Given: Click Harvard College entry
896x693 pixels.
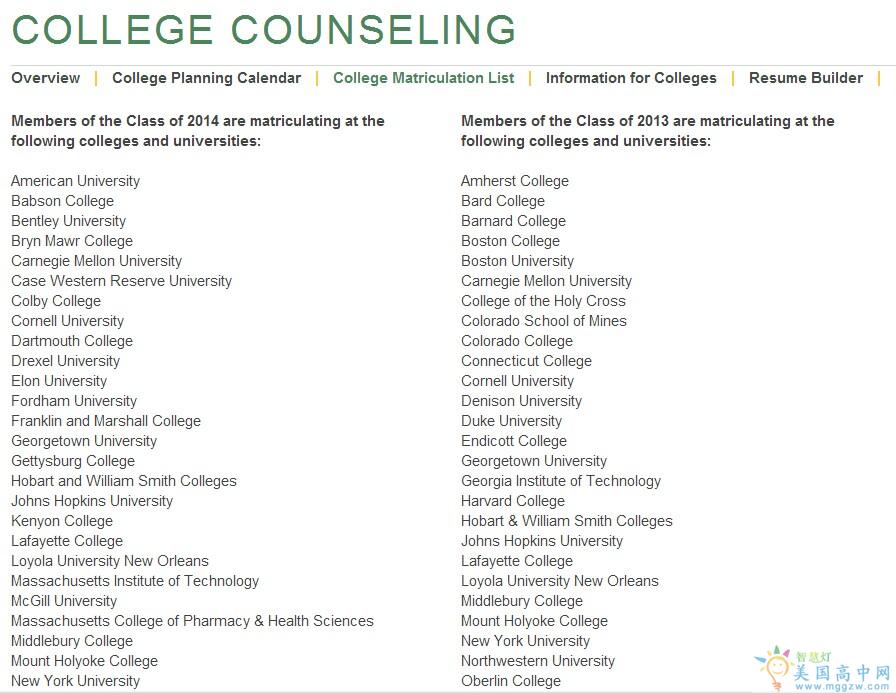Looking at the screenshot, I should tap(513, 501).
